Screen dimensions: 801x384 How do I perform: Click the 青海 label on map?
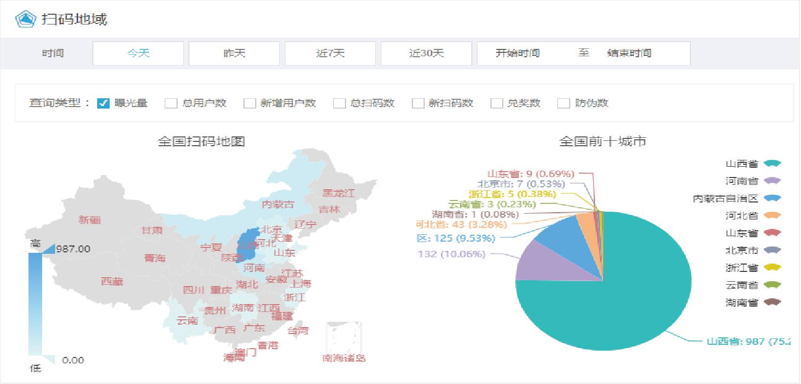tap(155, 258)
